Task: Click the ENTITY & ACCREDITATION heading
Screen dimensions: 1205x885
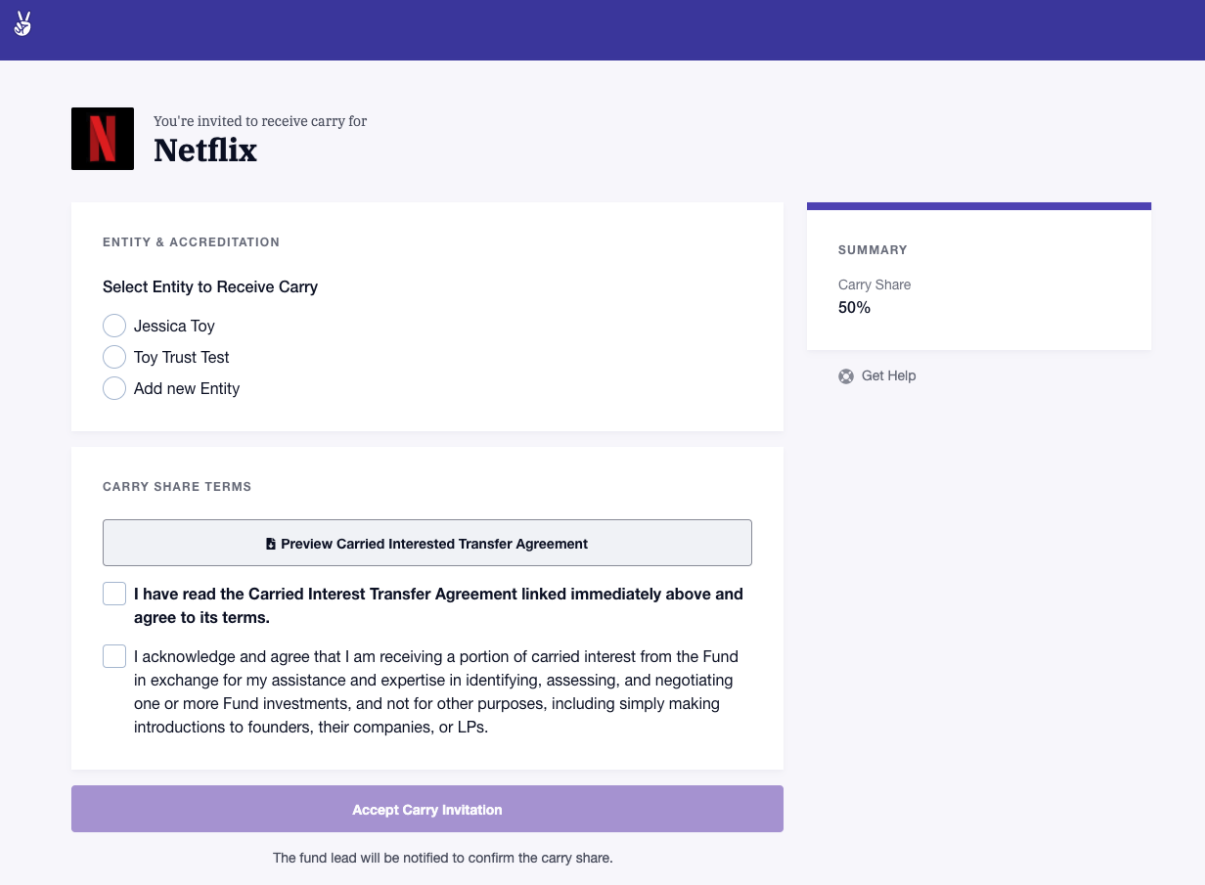Action: (191, 242)
